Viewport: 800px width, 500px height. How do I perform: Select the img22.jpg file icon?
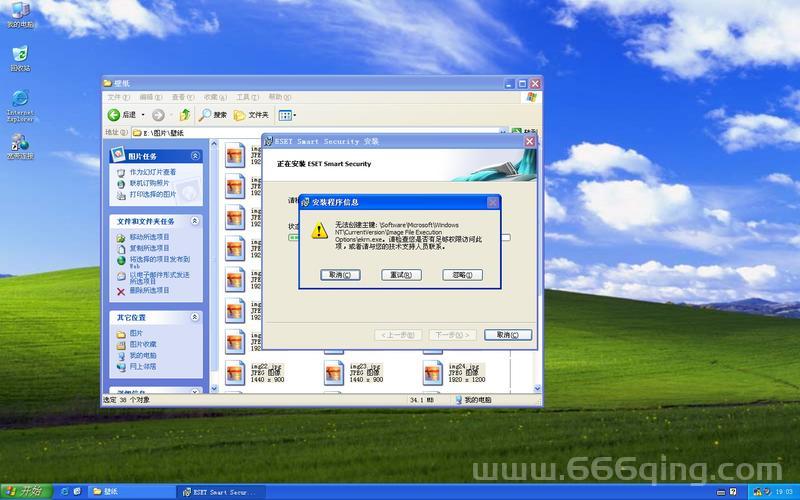tap(235, 373)
